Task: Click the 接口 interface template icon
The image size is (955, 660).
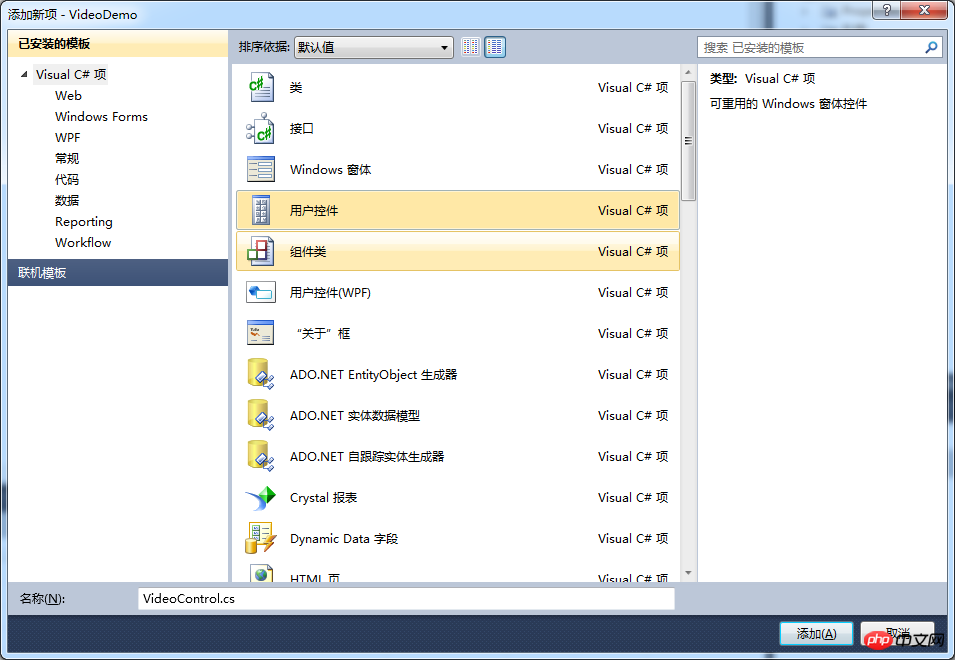Action: (261, 128)
